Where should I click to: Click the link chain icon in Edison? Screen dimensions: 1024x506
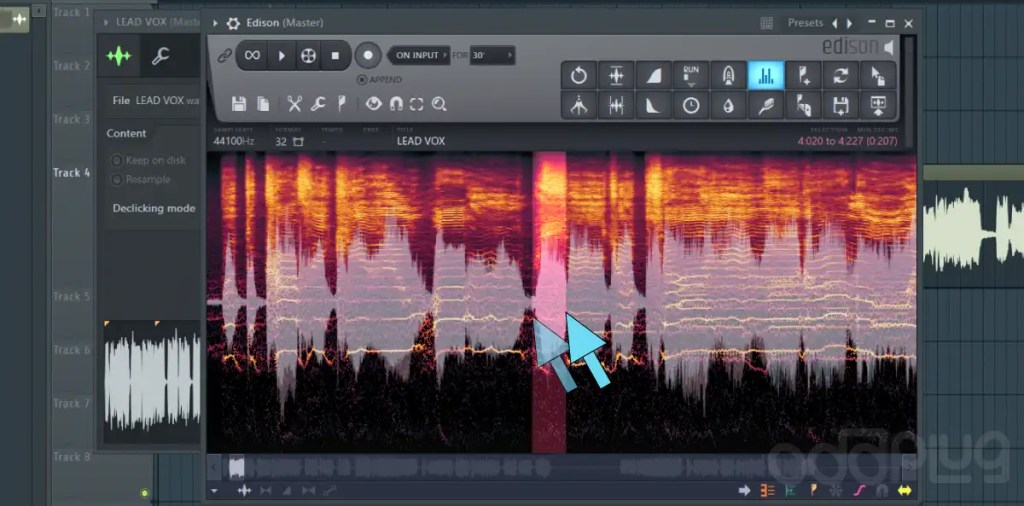pos(224,56)
